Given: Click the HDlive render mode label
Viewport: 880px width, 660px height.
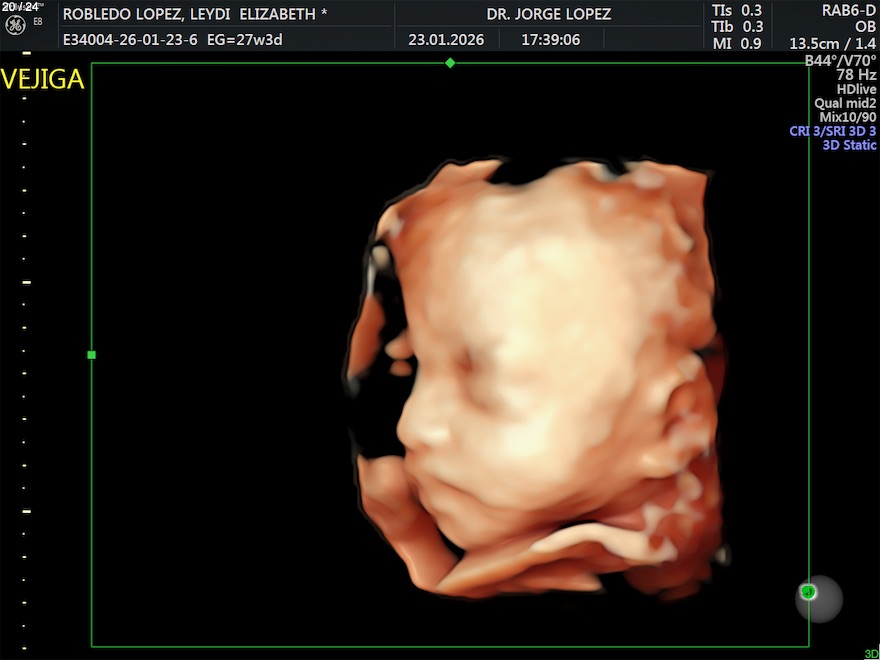Looking at the screenshot, I should tap(856, 89).
